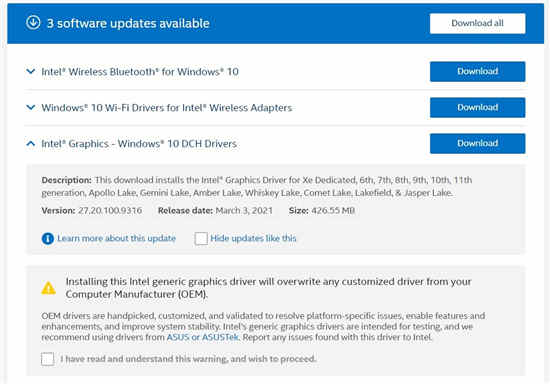Download Intel Graphics DCH Drivers

pos(477,143)
